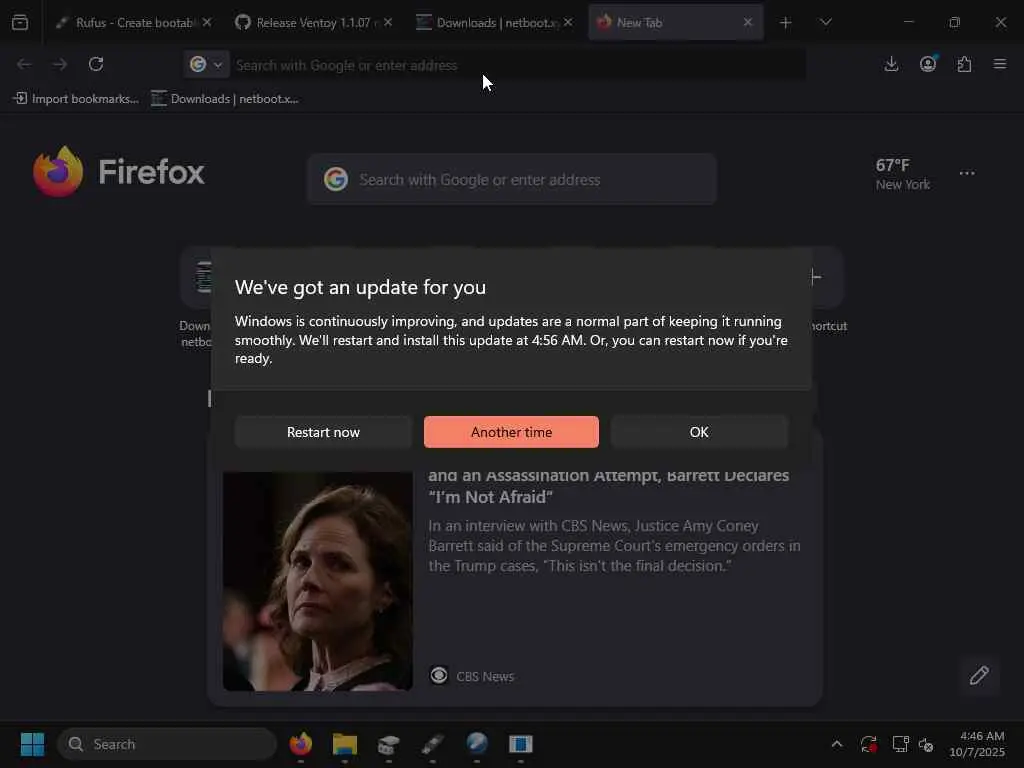Open the Rufus USB app in taskbar

[432, 744]
